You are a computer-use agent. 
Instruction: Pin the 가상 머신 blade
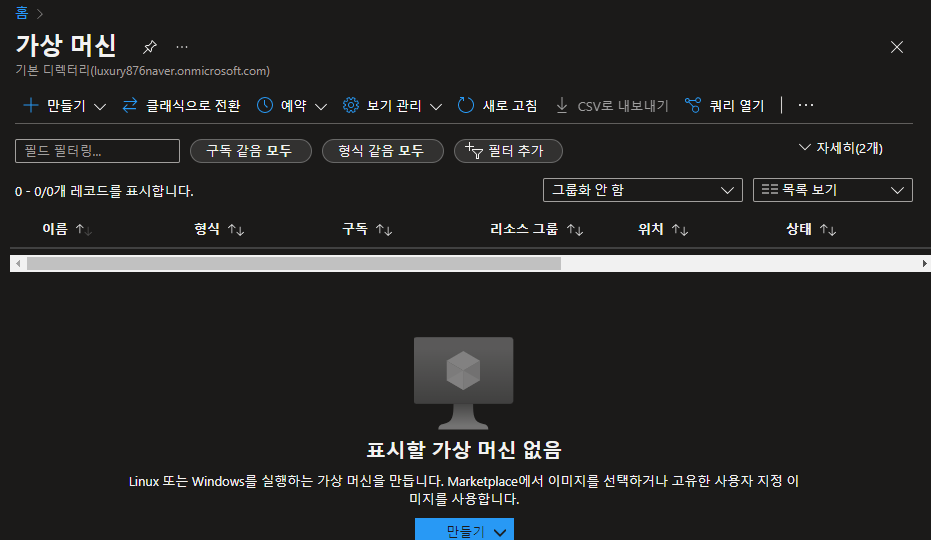[150, 46]
